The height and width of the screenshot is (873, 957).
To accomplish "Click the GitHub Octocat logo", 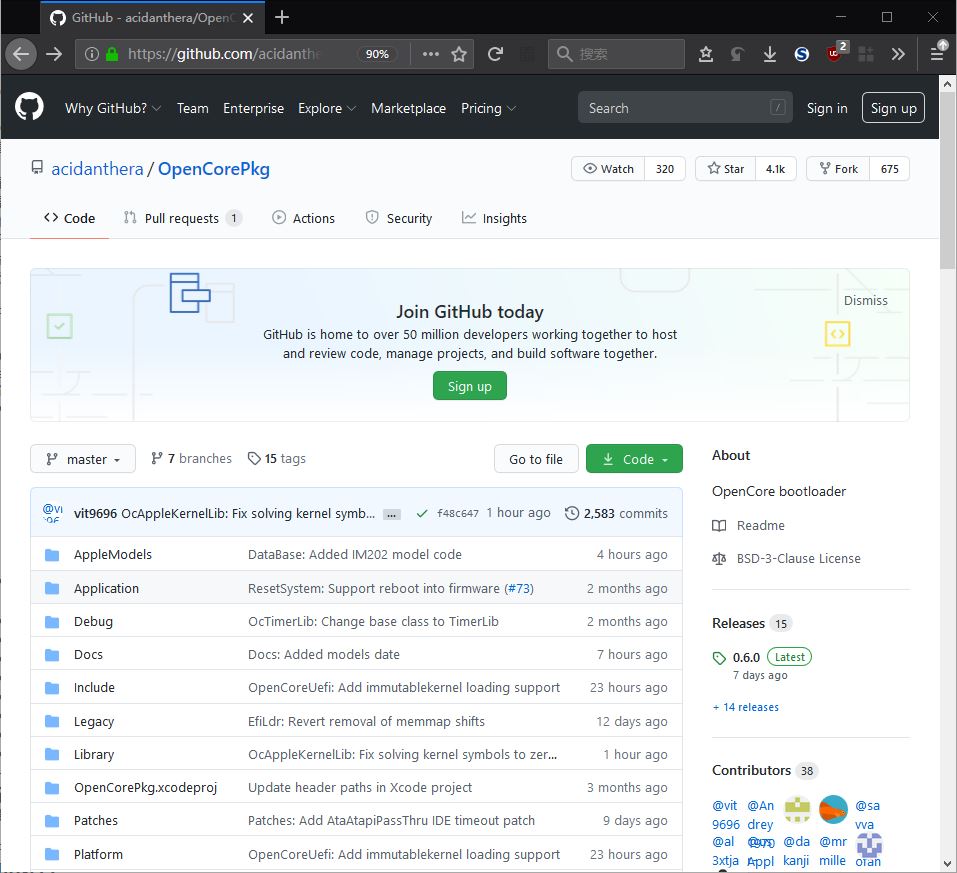I will (29, 107).
